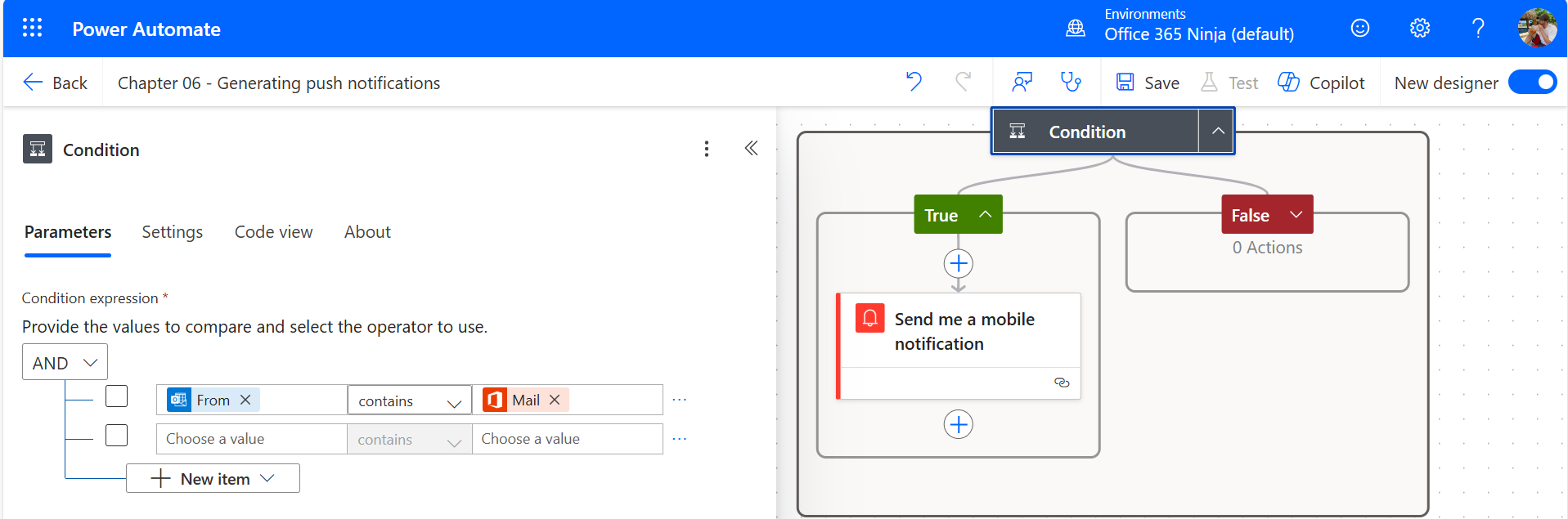
Task: Switch to the Code view tab
Action: (273, 232)
